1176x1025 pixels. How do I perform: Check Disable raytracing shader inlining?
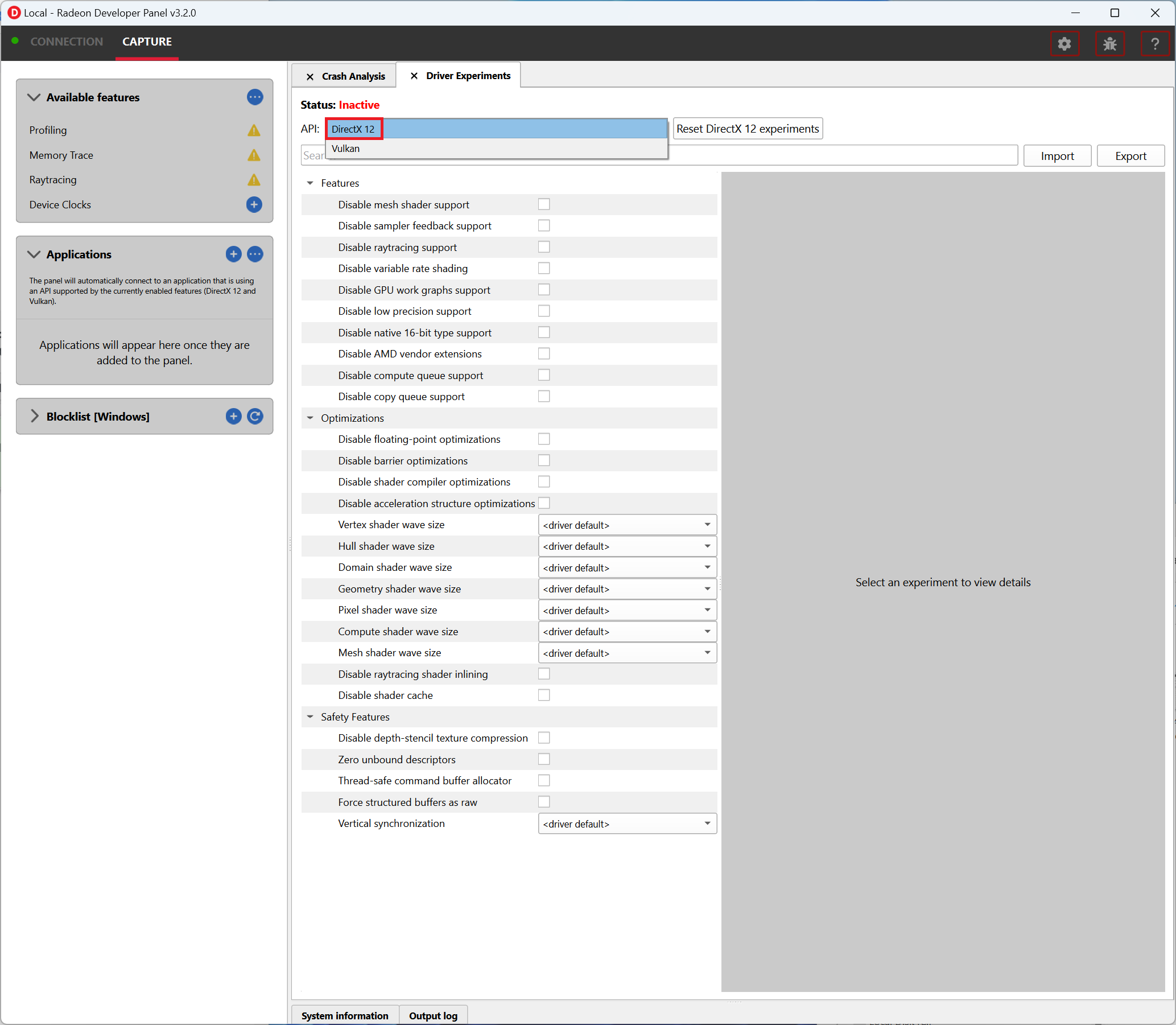tap(544, 674)
